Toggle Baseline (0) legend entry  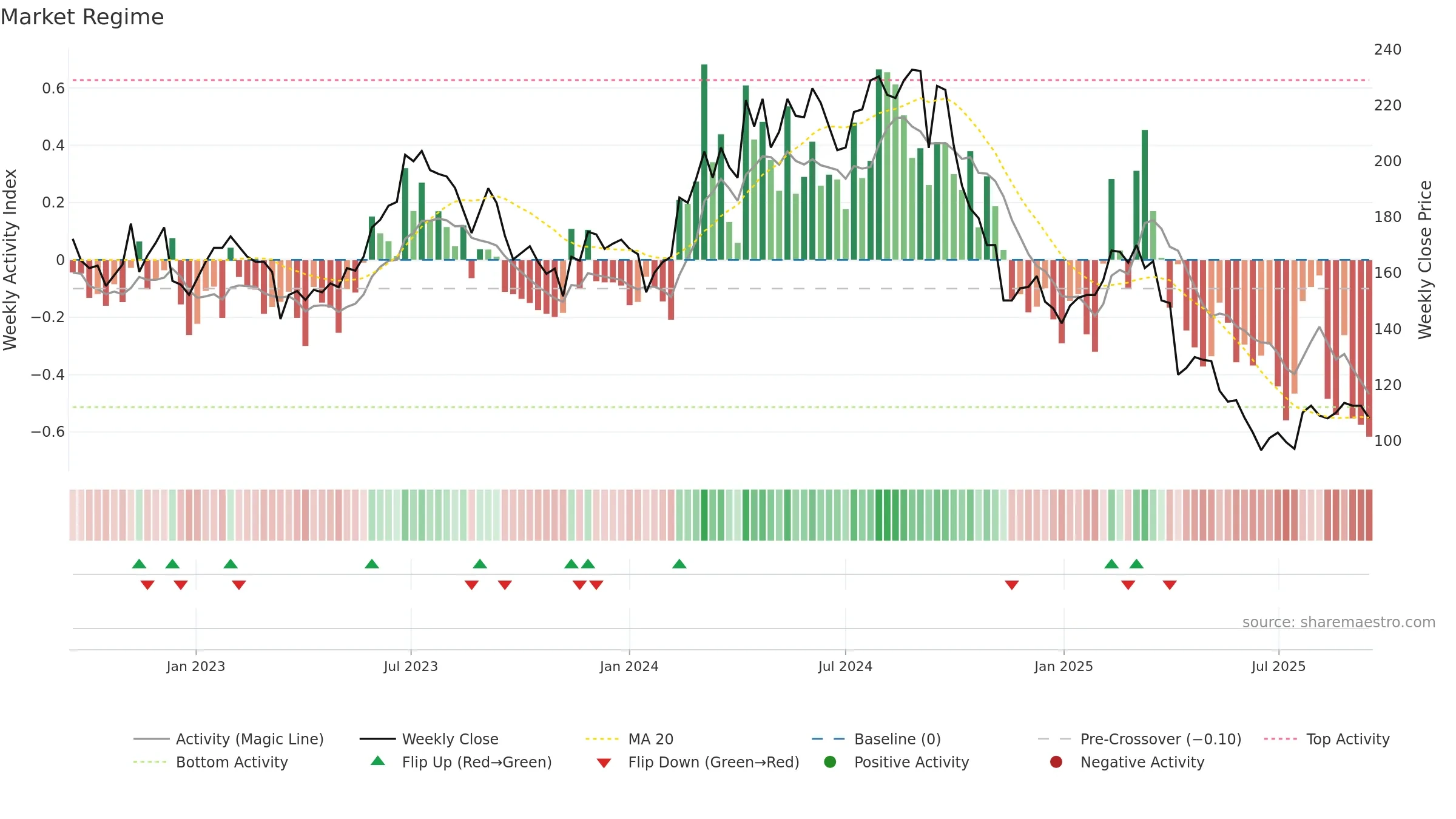point(876,739)
